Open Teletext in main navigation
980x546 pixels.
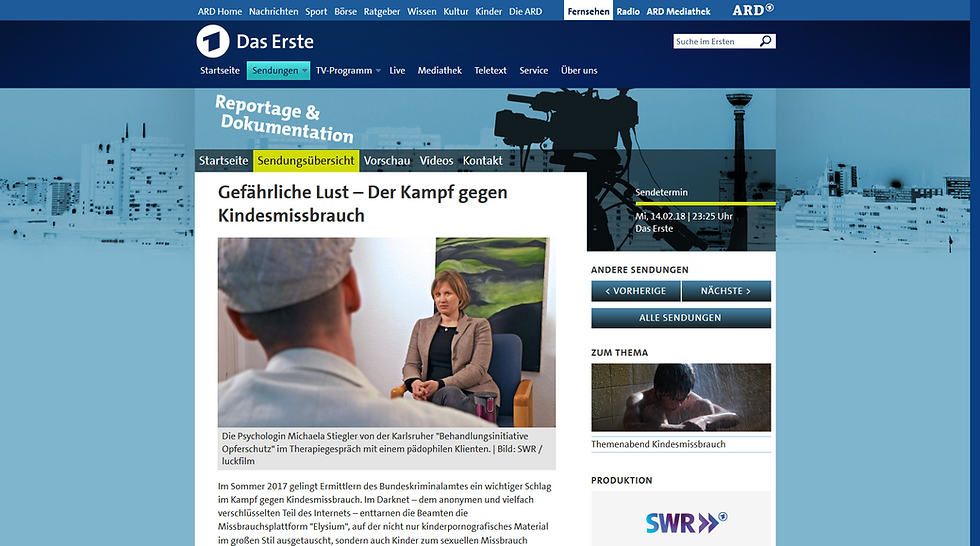(491, 71)
